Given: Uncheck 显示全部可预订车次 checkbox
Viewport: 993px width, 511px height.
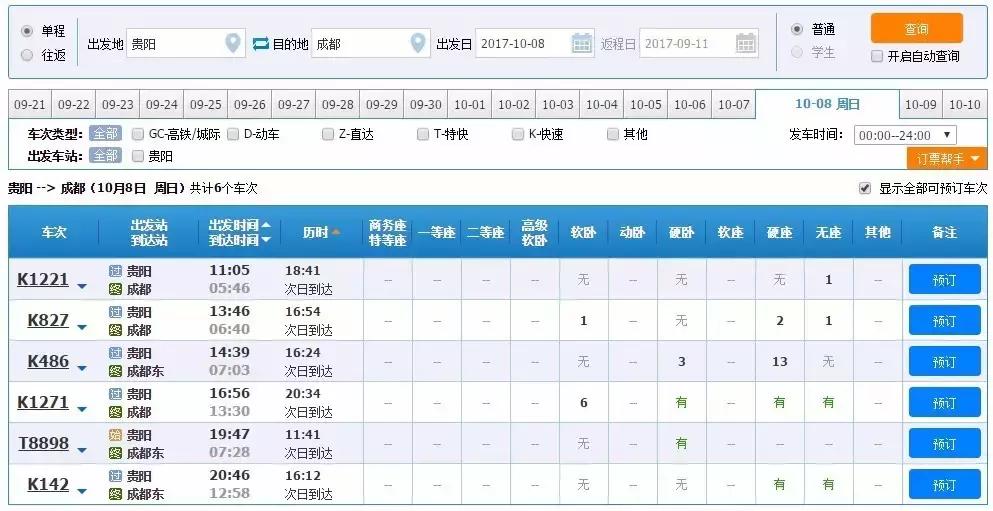Looking at the screenshot, I should click(x=865, y=188).
